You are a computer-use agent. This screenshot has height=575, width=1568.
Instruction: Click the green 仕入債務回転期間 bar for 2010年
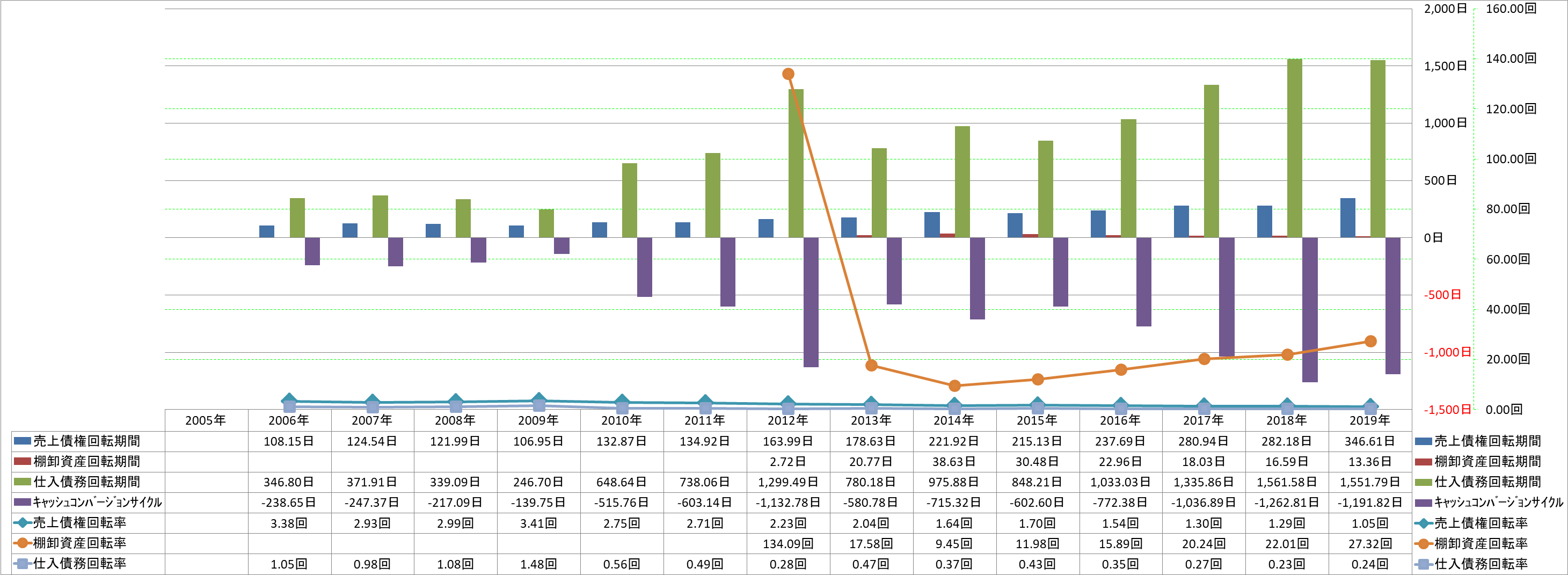629,200
